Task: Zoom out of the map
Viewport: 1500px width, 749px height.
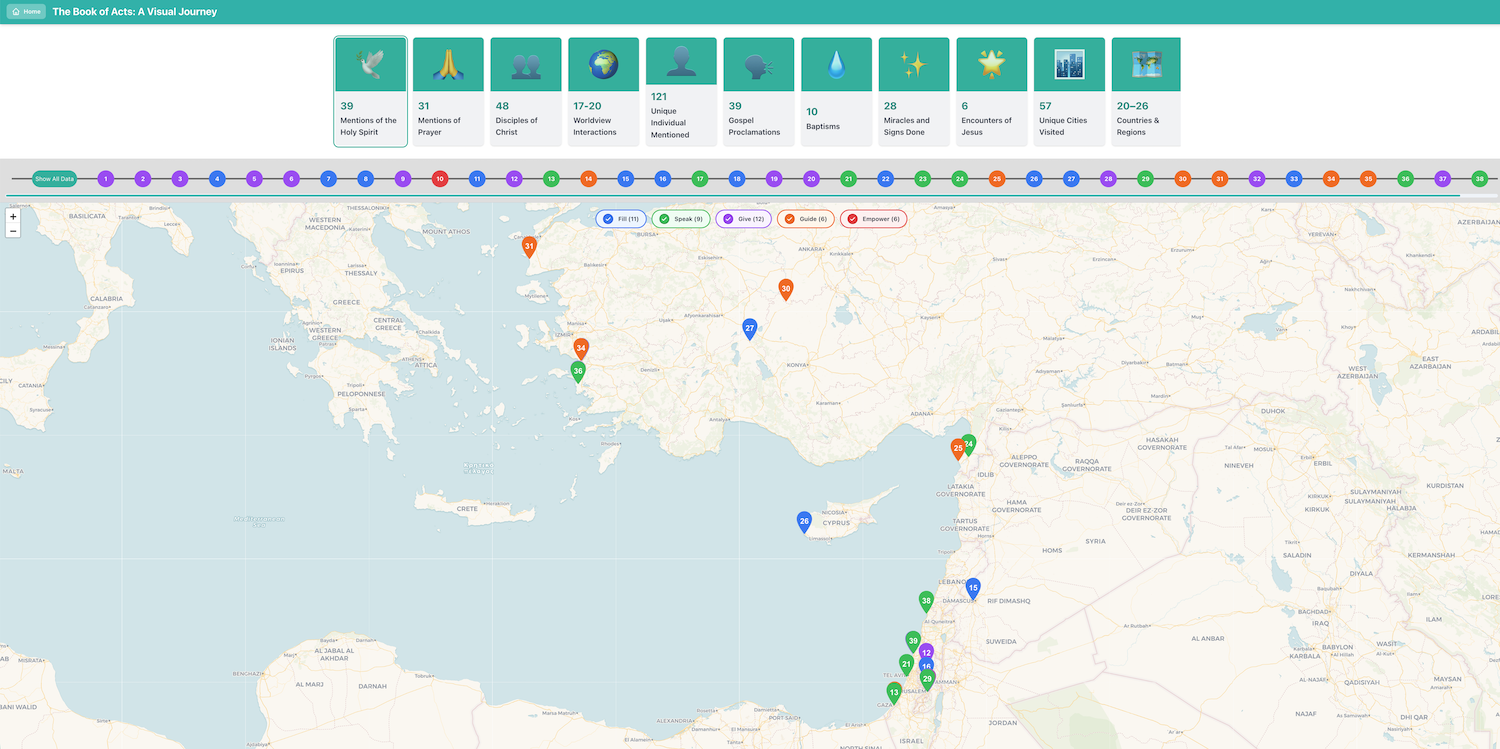Action: pyautogui.click(x=13, y=231)
